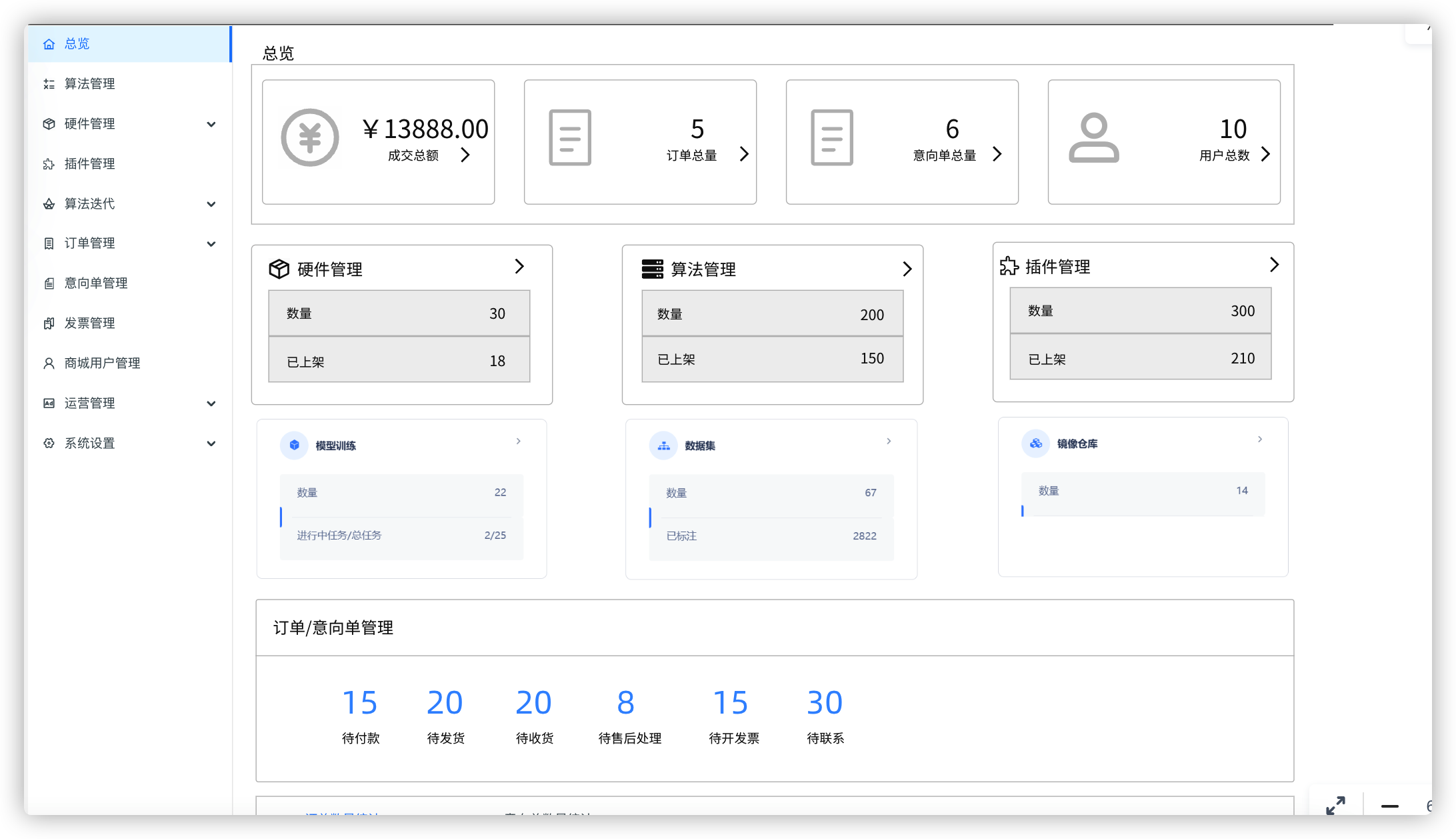Expand the 算法迭代 sidebar submenu arrow
Image resolution: width=1456 pixels, height=839 pixels.
[x=211, y=204]
